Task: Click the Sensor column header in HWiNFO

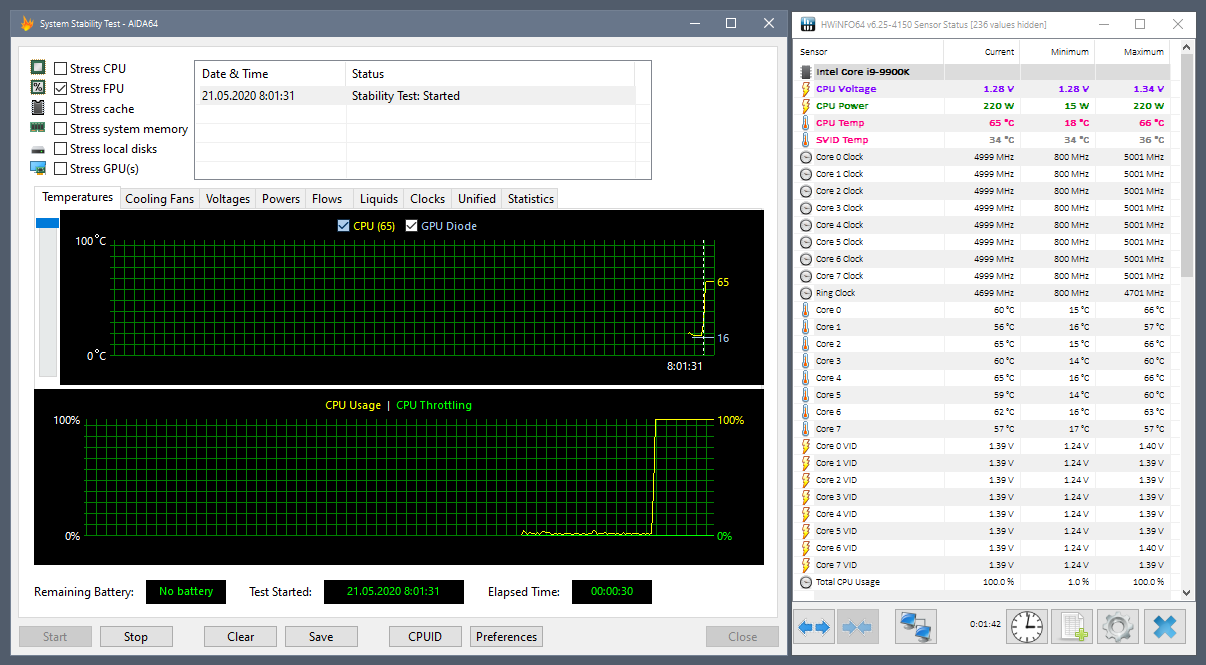Action: click(869, 52)
